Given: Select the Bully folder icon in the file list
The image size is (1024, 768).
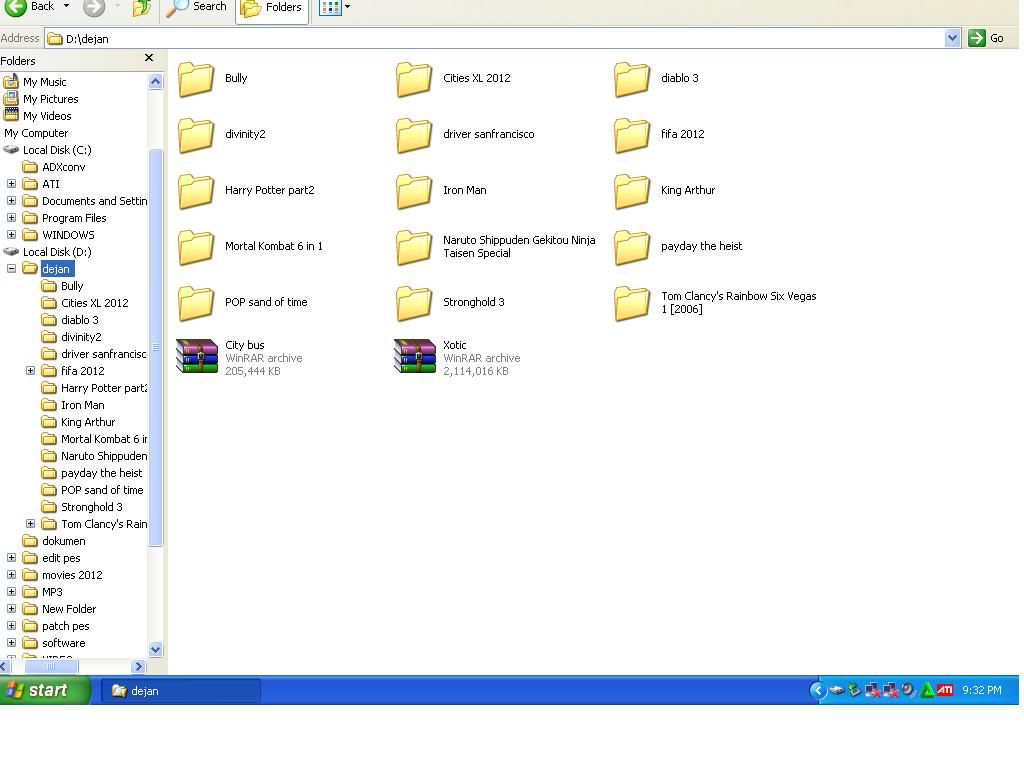Looking at the screenshot, I should (x=196, y=79).
